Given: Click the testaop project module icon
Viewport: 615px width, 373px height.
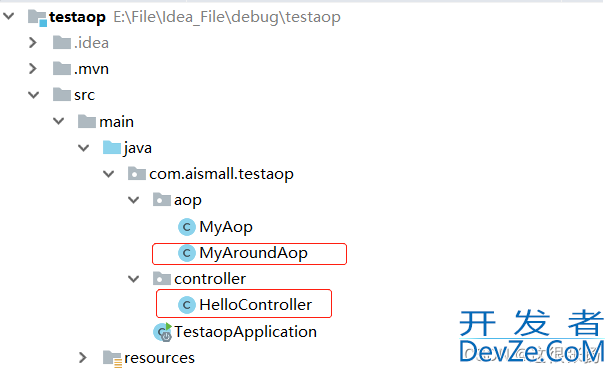Looking at the screenshot, I should (x=37, y=18).
